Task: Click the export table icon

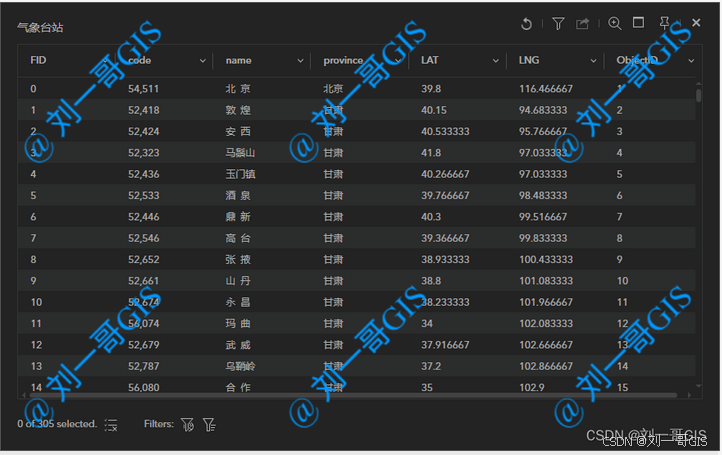Action: coord(582,23)
